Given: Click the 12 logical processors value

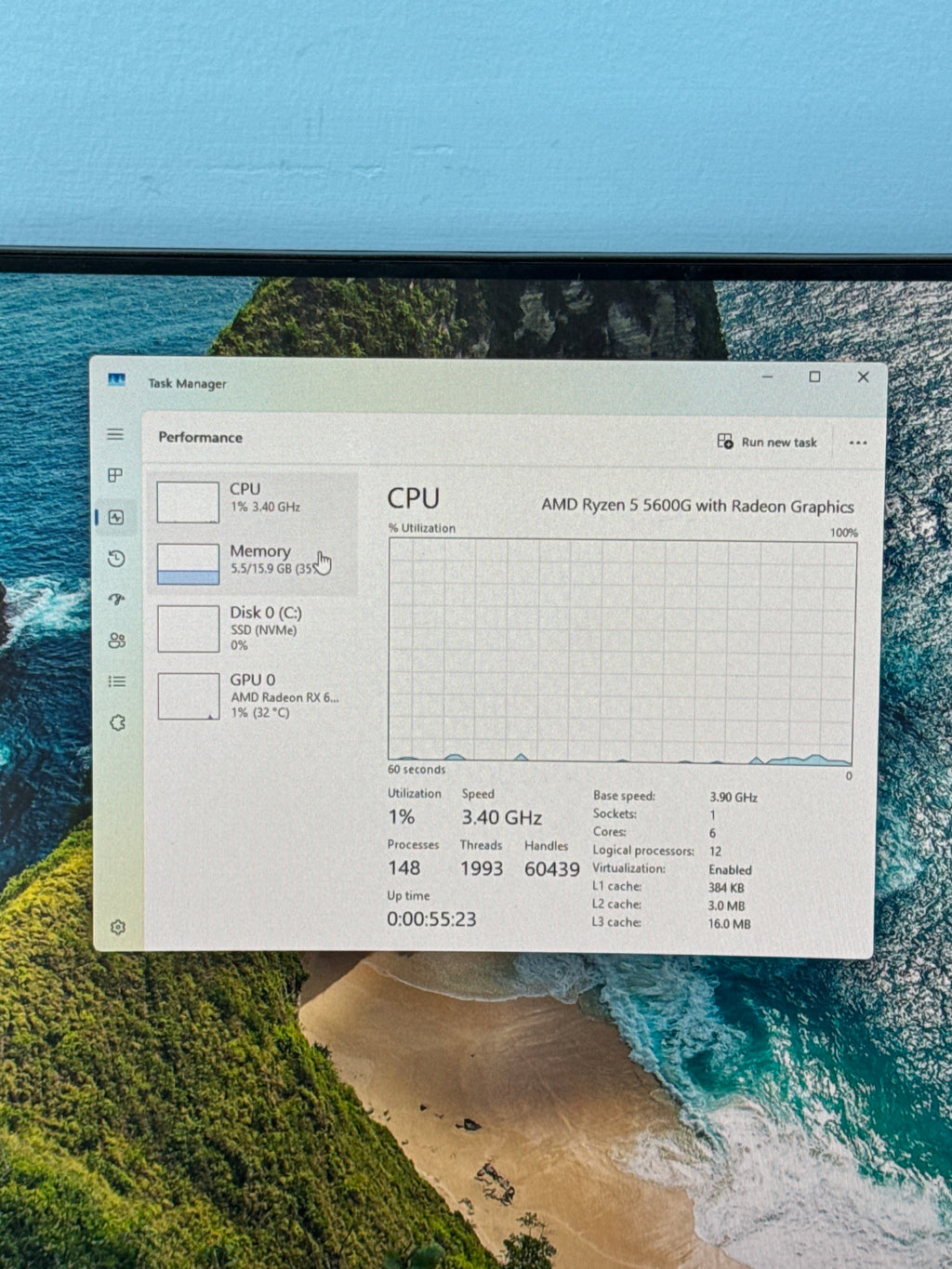Looking at the screenshot, I should click(x=715, y=851).
